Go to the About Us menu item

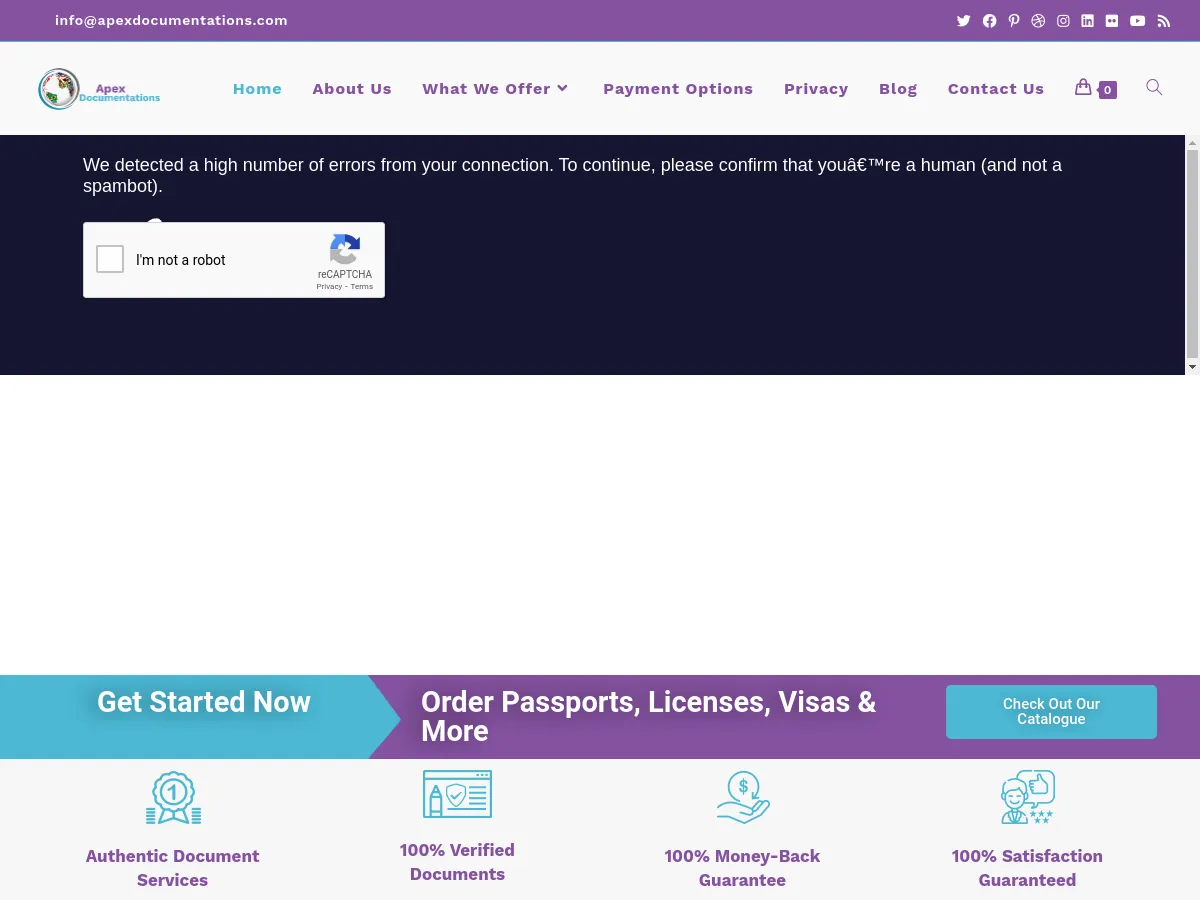(x=352, y=89)
